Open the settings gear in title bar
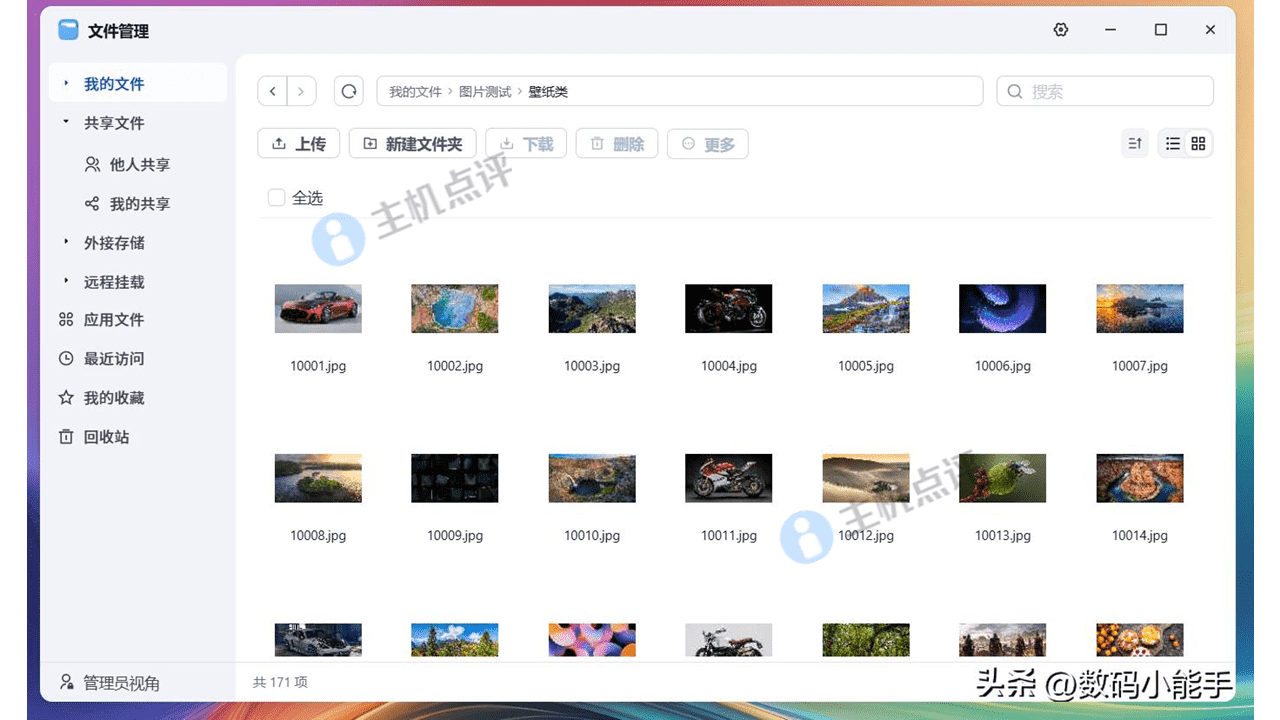This screenshot has width=1280, height=720. point(1061,30)
